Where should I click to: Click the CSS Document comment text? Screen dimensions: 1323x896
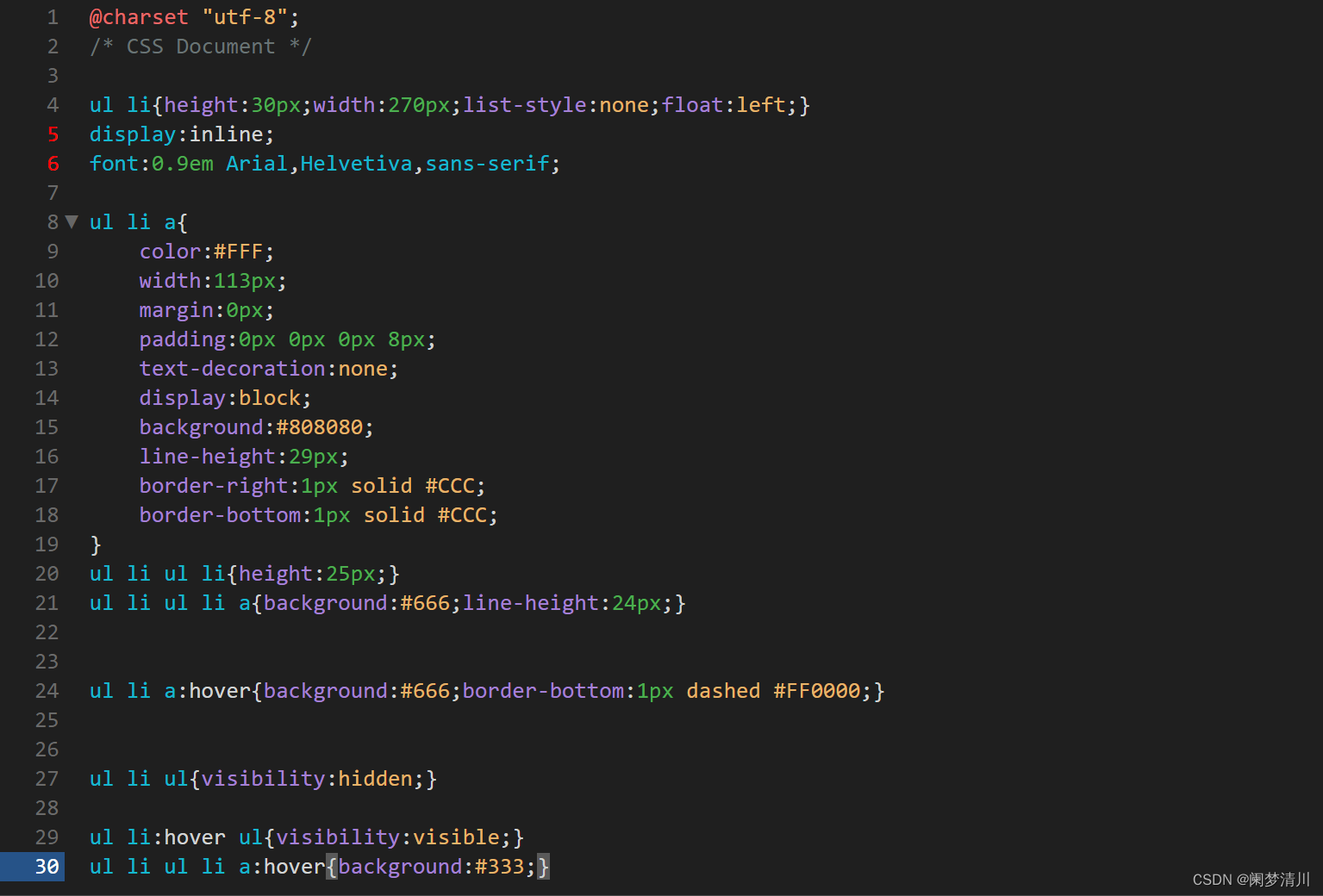(x=201, y=47)
